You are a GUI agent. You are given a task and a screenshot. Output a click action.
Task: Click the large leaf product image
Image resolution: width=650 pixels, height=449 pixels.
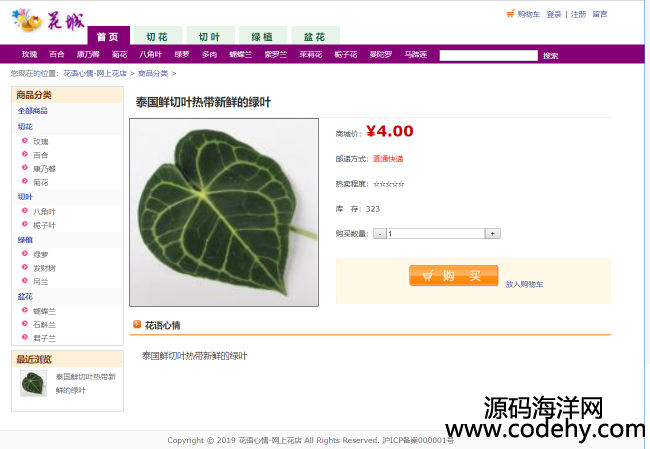[x=224, y=212]
